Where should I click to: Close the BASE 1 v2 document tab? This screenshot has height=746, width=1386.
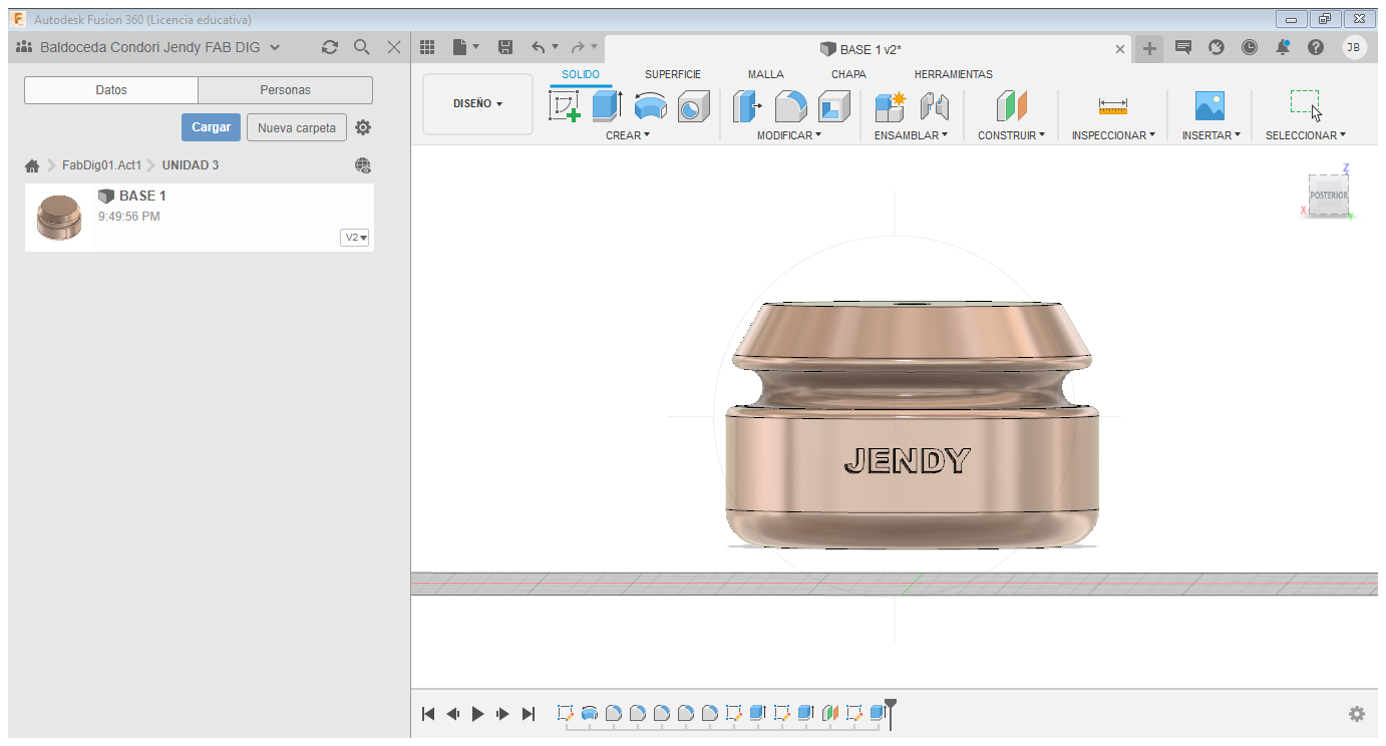pos(1120,49)
